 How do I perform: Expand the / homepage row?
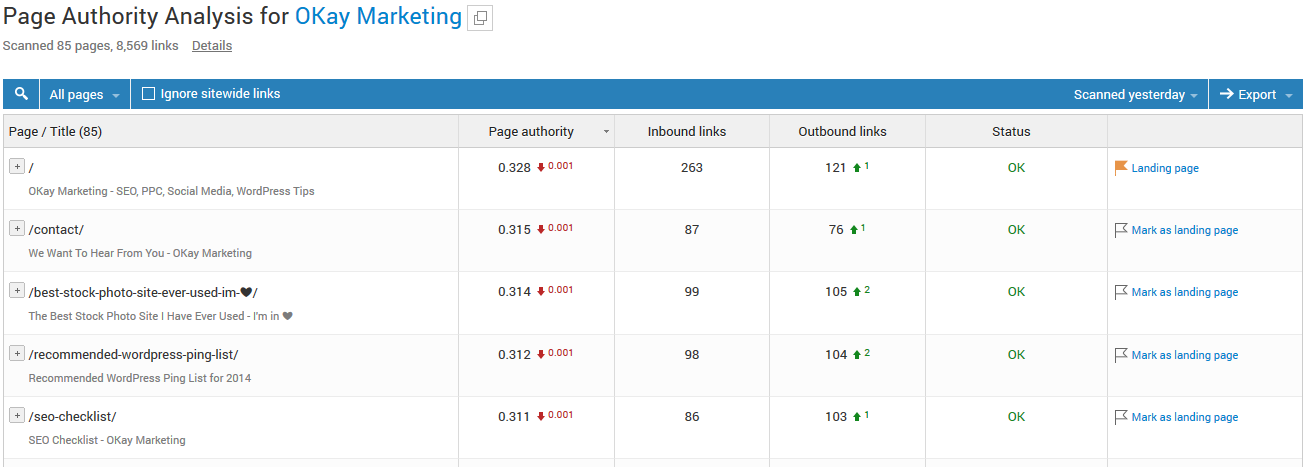[16, 166]
